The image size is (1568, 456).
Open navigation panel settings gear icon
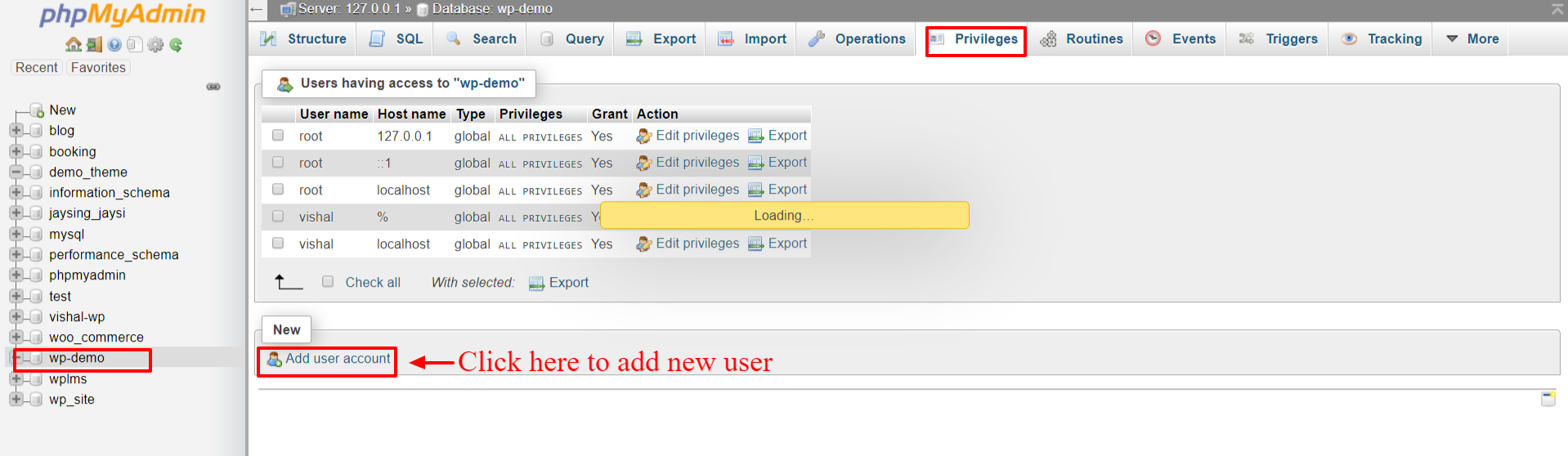pyautogui.click(x=155, y=45)
